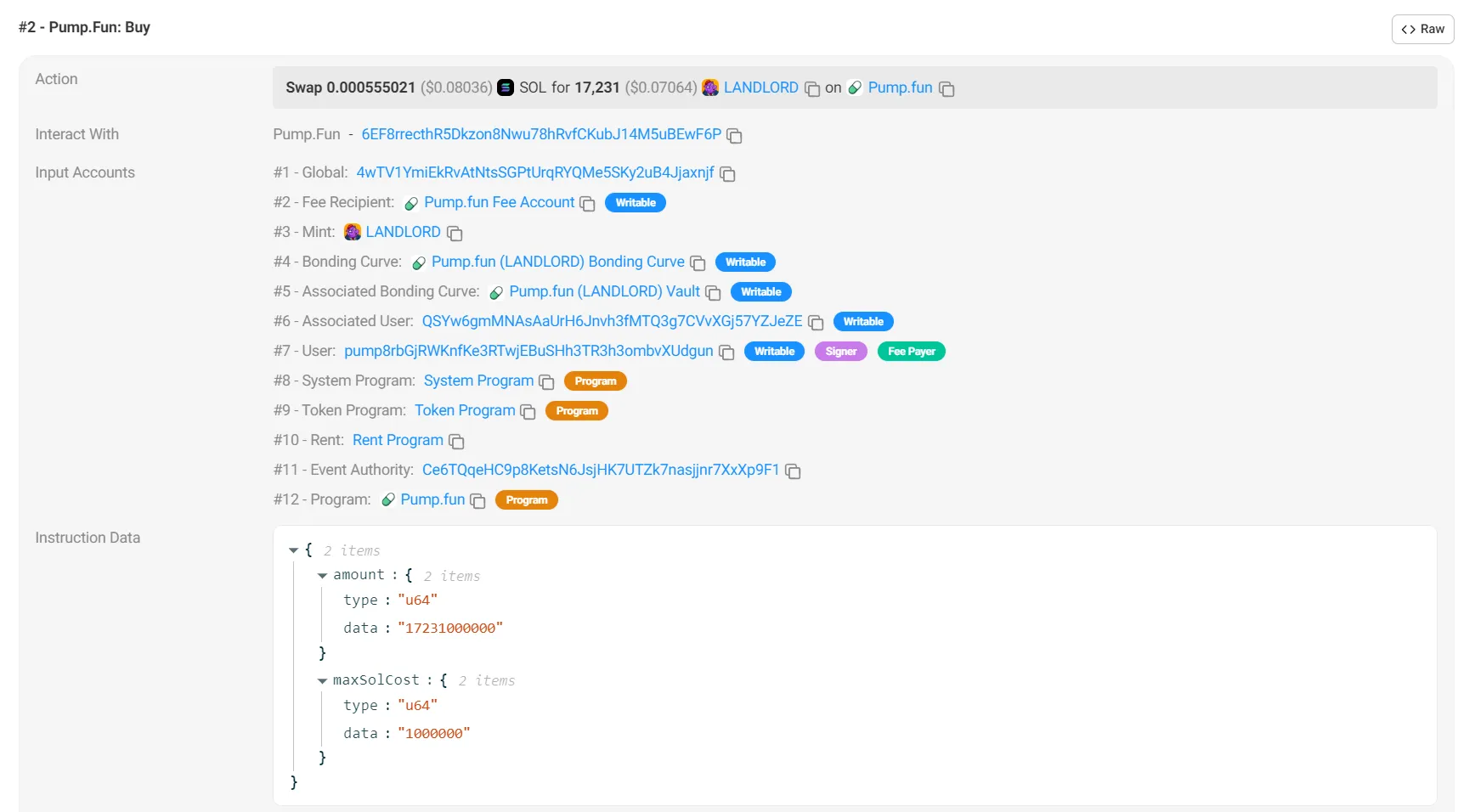The width and height of the screenshot is (1458, 812).
Task: Click the Writable badge on Bonding Curve row
Action: pyautogui.click(x=746, y=262)
